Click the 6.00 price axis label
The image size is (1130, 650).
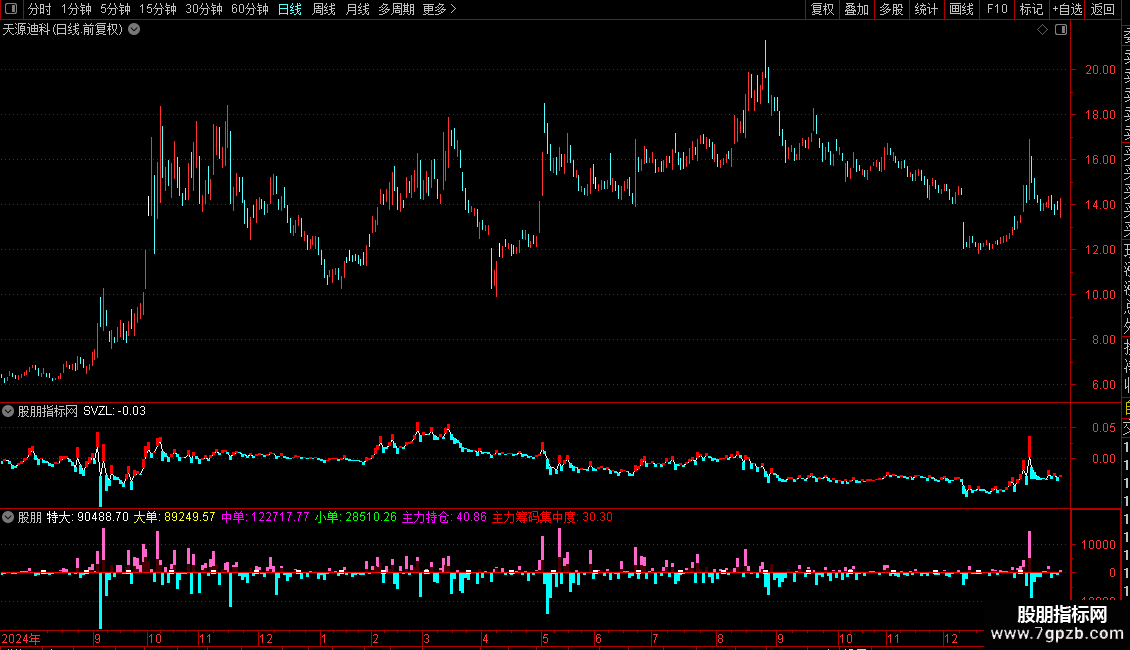pos(1103,385)
